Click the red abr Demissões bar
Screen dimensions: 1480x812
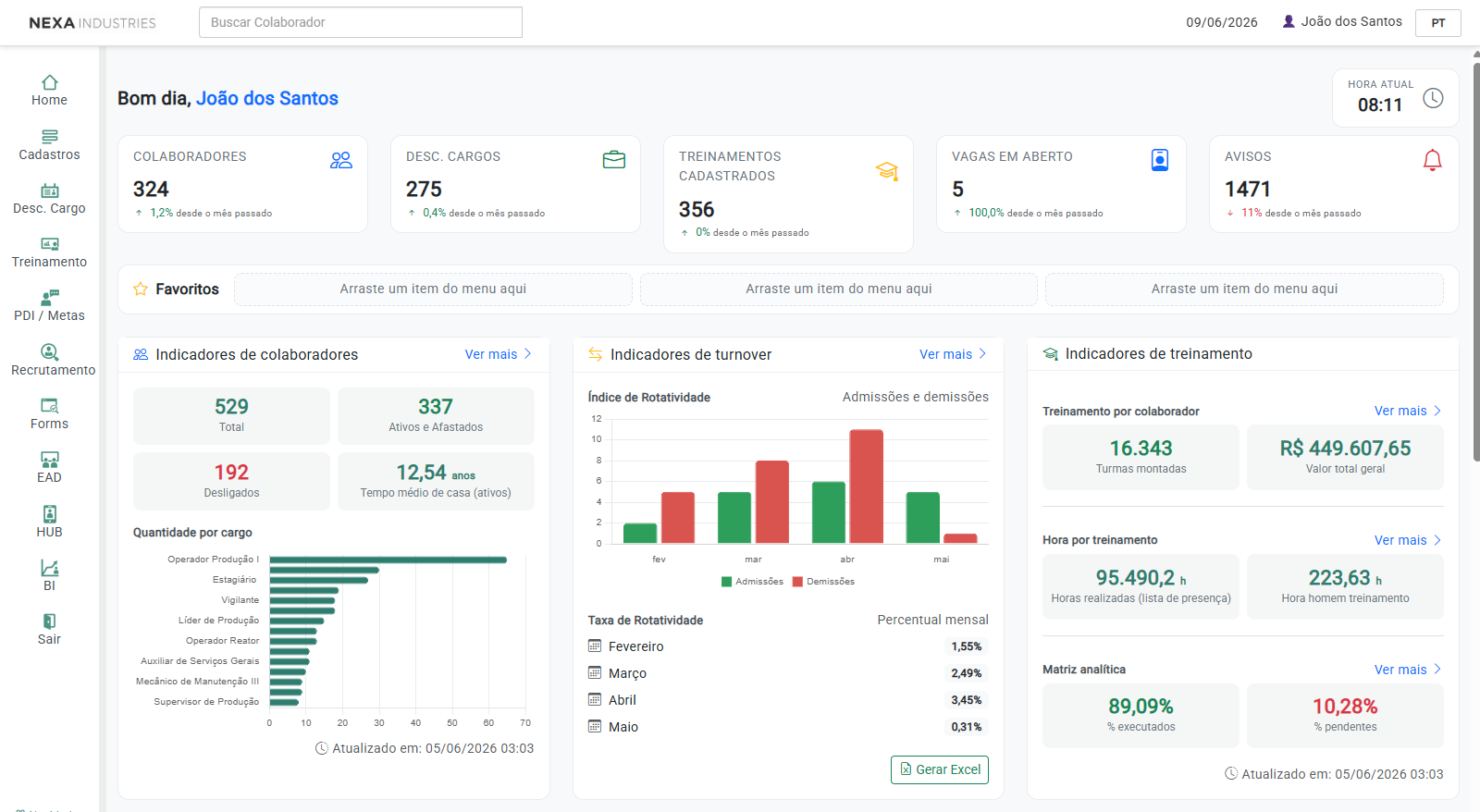click(866, 486)
